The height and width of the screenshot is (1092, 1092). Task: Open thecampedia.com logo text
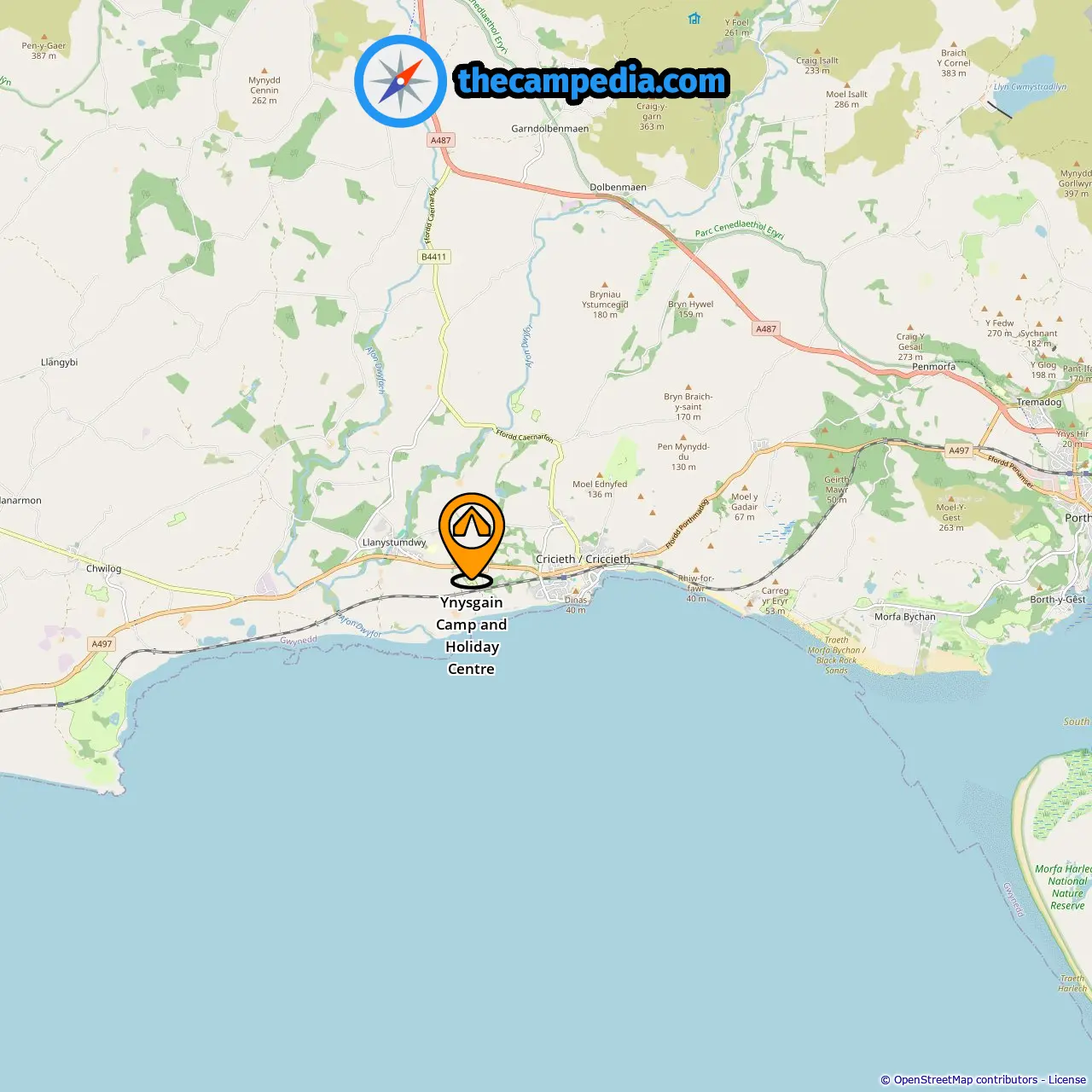(x=592, y=81)
